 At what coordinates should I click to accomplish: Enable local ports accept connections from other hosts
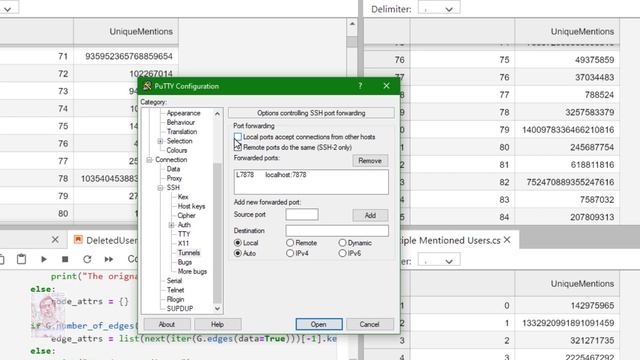238,137
